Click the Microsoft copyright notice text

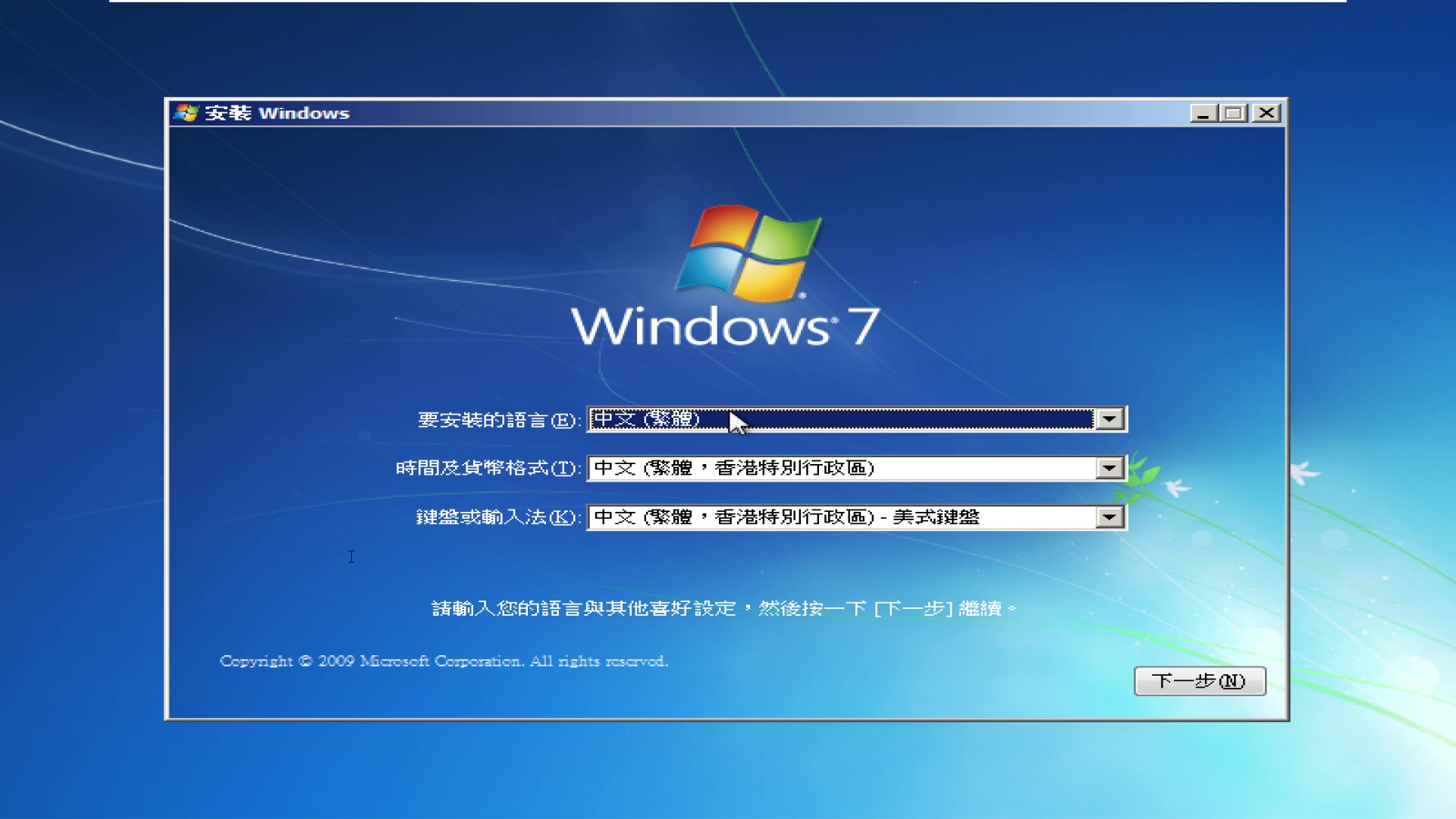pos(444,661)
